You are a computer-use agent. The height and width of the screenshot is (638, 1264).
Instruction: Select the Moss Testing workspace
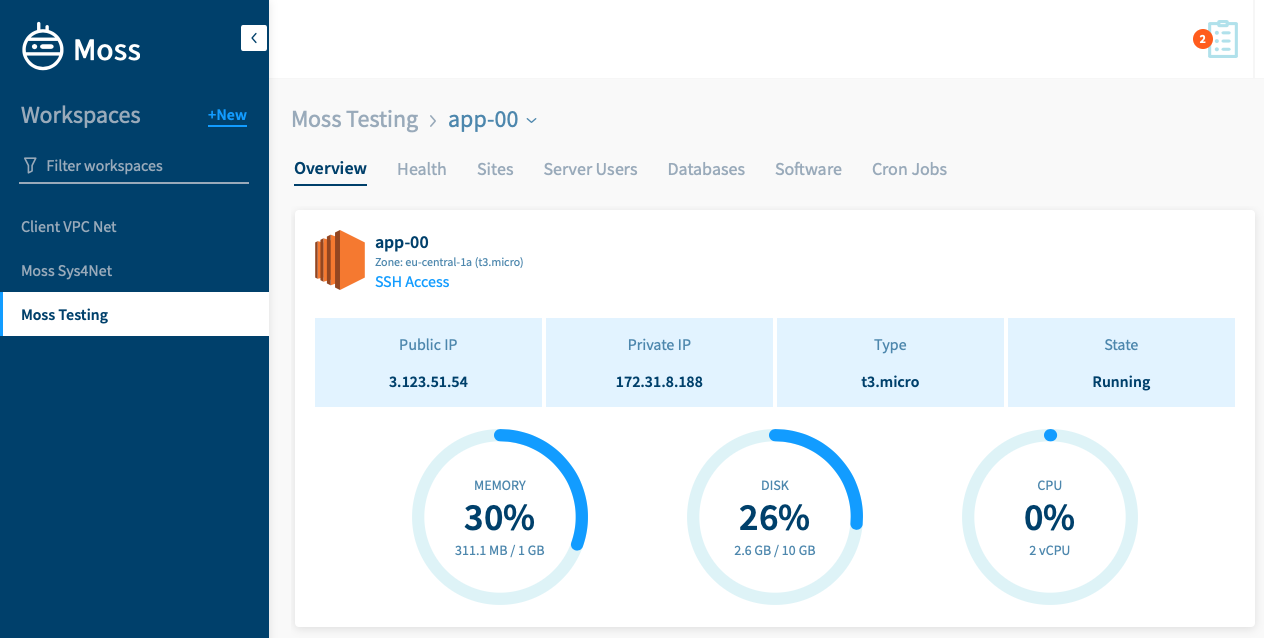135,314
